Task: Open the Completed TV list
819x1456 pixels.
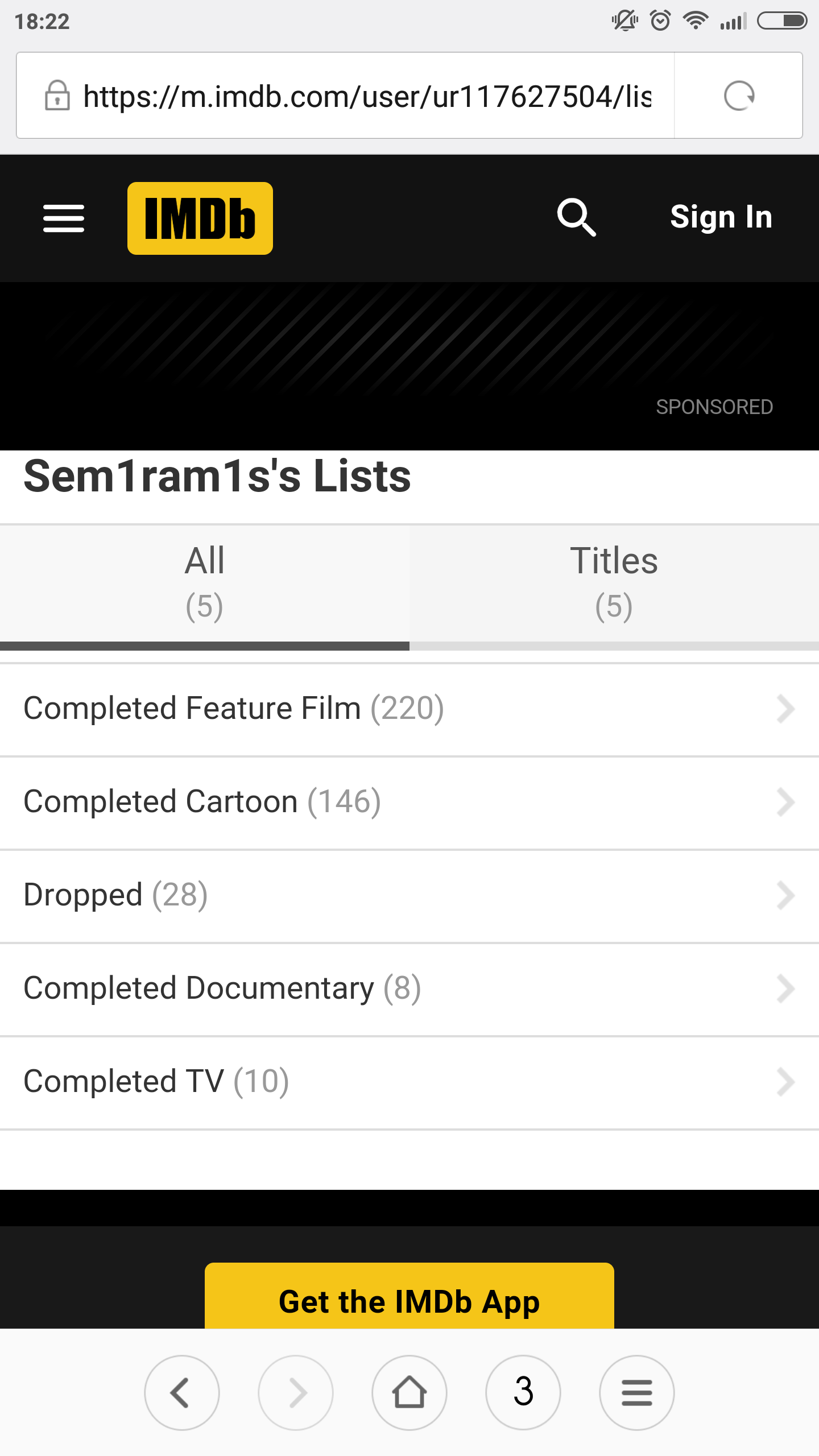Action: (156, 1082)
